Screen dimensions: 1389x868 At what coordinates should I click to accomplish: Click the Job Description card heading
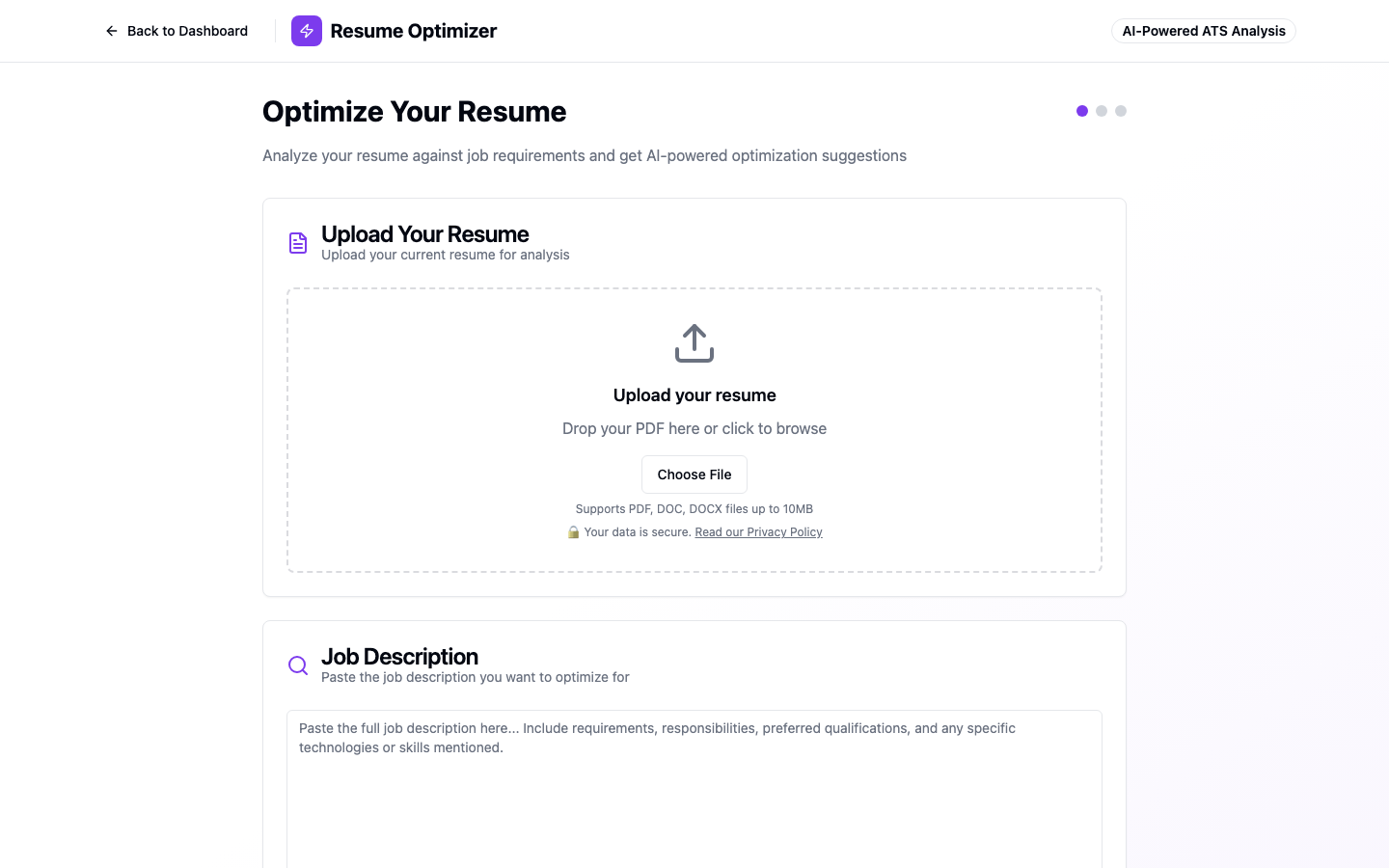click(400, 657)
